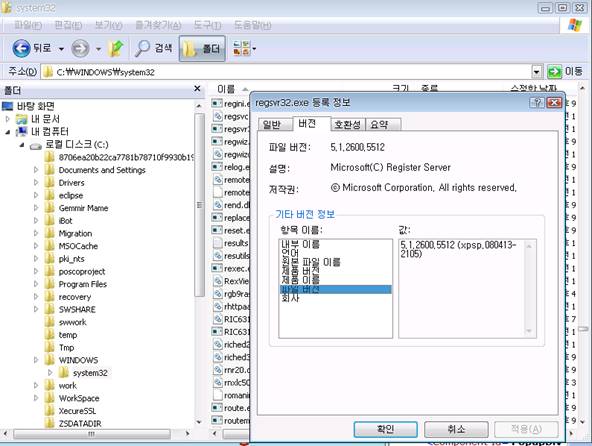Click the 확인 button
This screenshot has width=592, height=446.
point(385,429)
